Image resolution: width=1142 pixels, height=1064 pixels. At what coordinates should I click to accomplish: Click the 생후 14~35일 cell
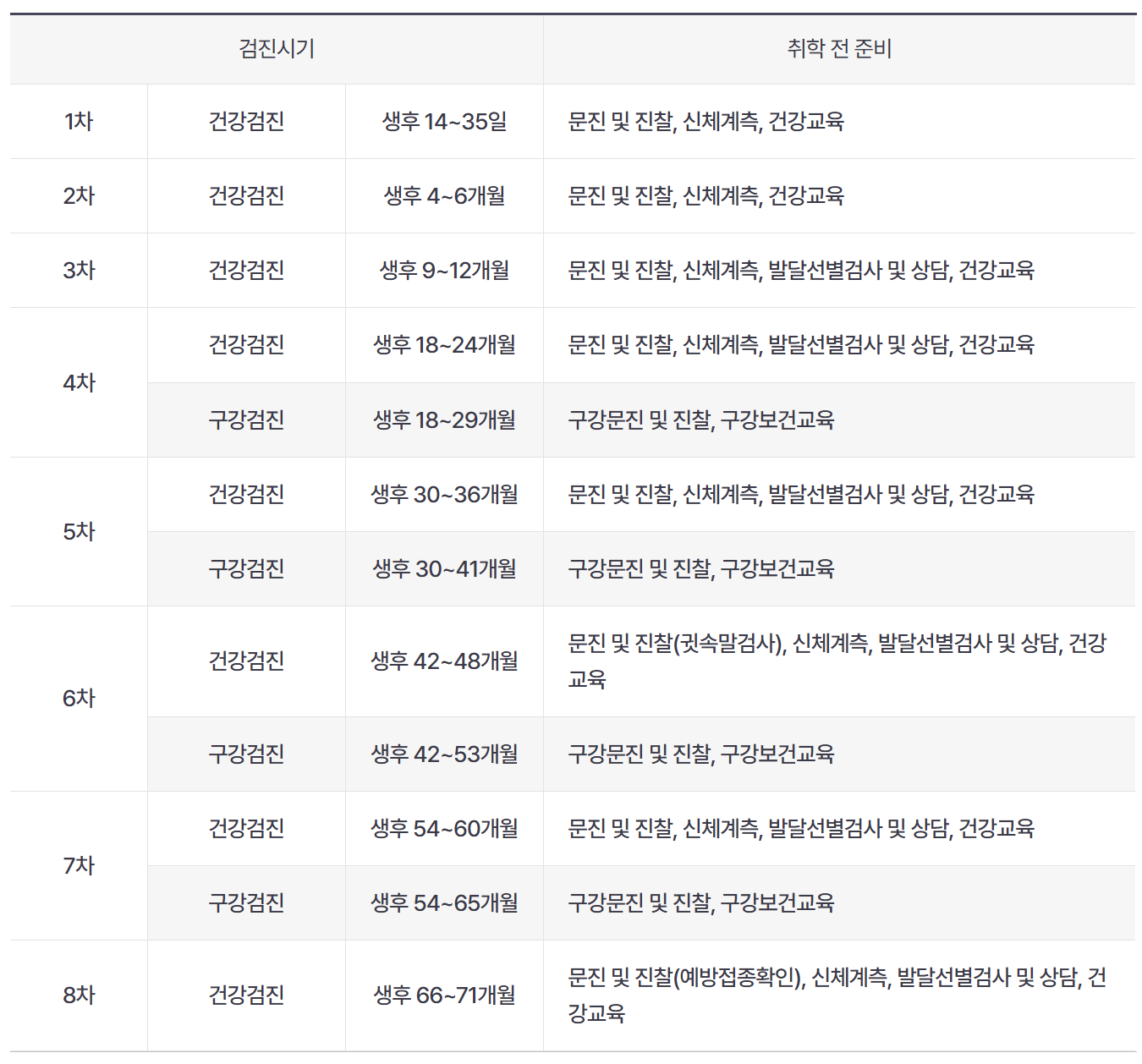pos(444,121)
